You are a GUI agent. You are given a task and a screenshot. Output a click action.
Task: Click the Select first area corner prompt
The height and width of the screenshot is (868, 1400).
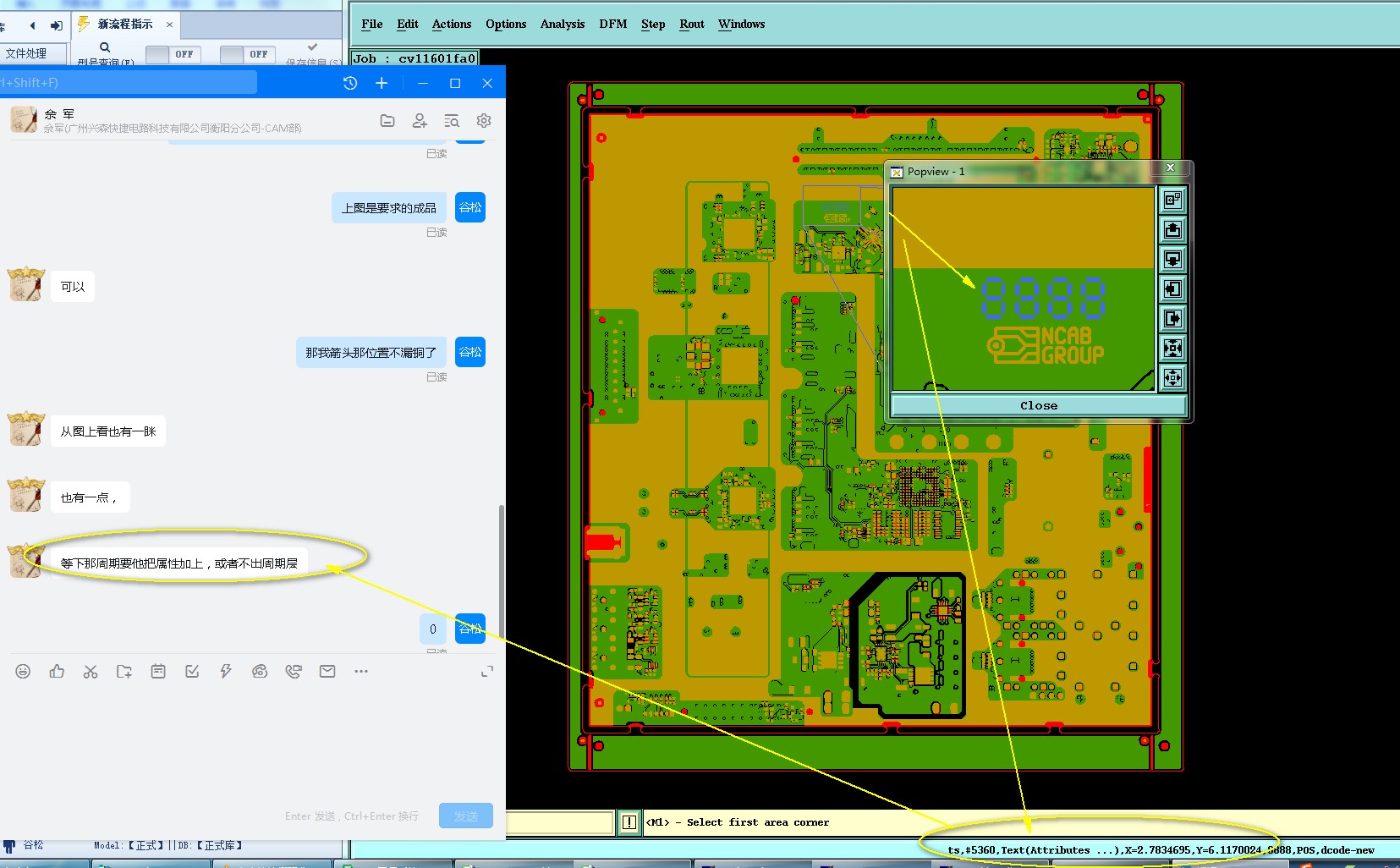(x=738, y=822)
